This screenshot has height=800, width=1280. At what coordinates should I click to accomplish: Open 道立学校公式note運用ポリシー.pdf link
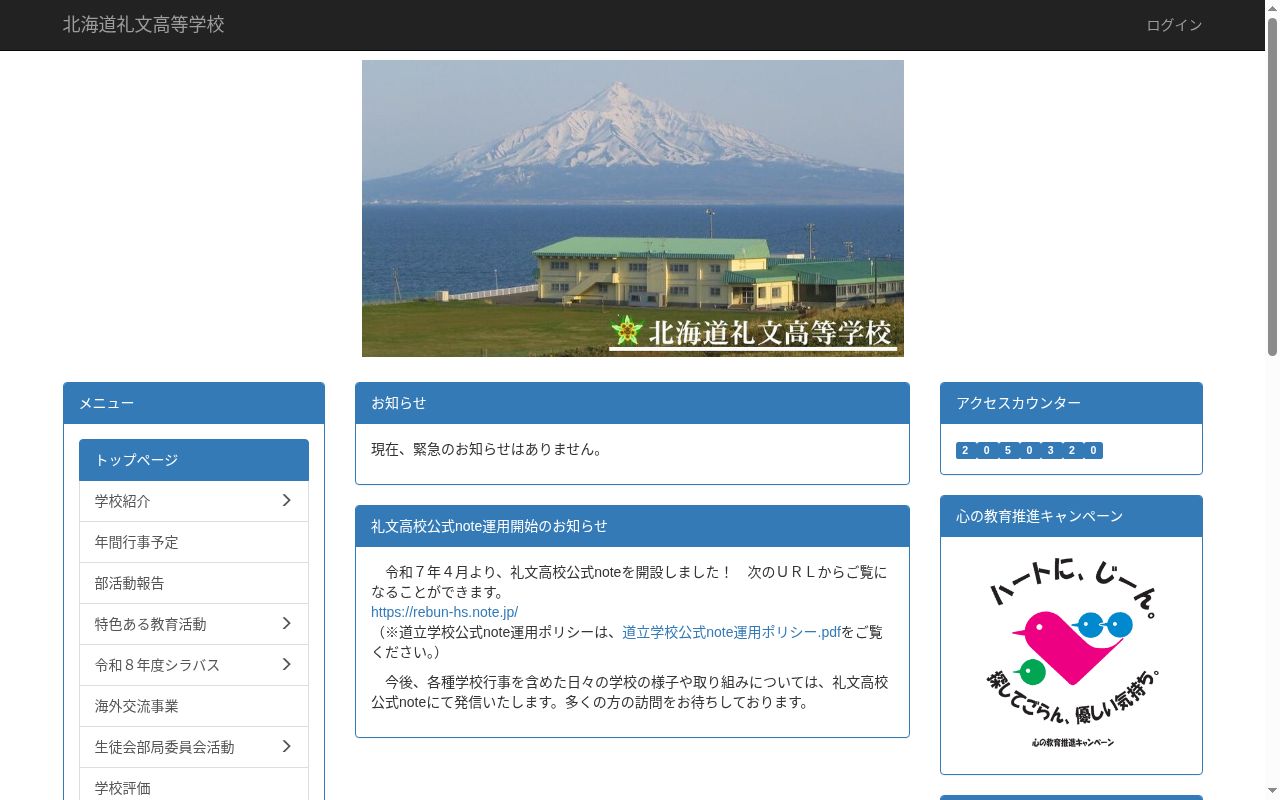point(731,632)
